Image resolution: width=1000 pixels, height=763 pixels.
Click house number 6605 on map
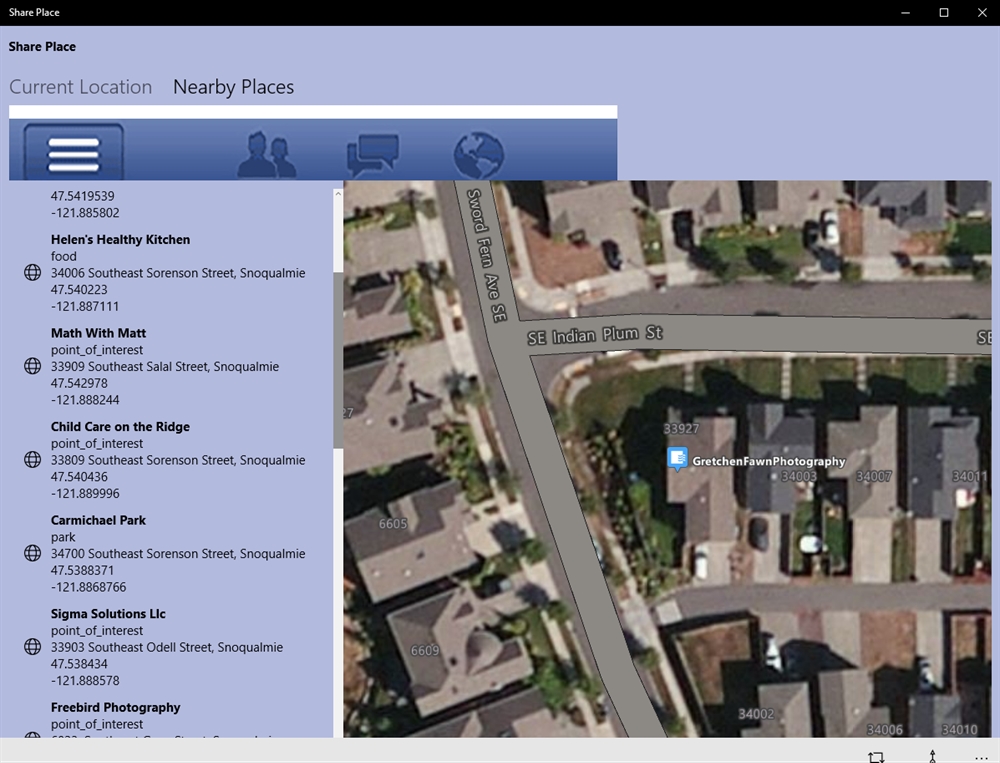pyautogui.click(x=393, y=523)
